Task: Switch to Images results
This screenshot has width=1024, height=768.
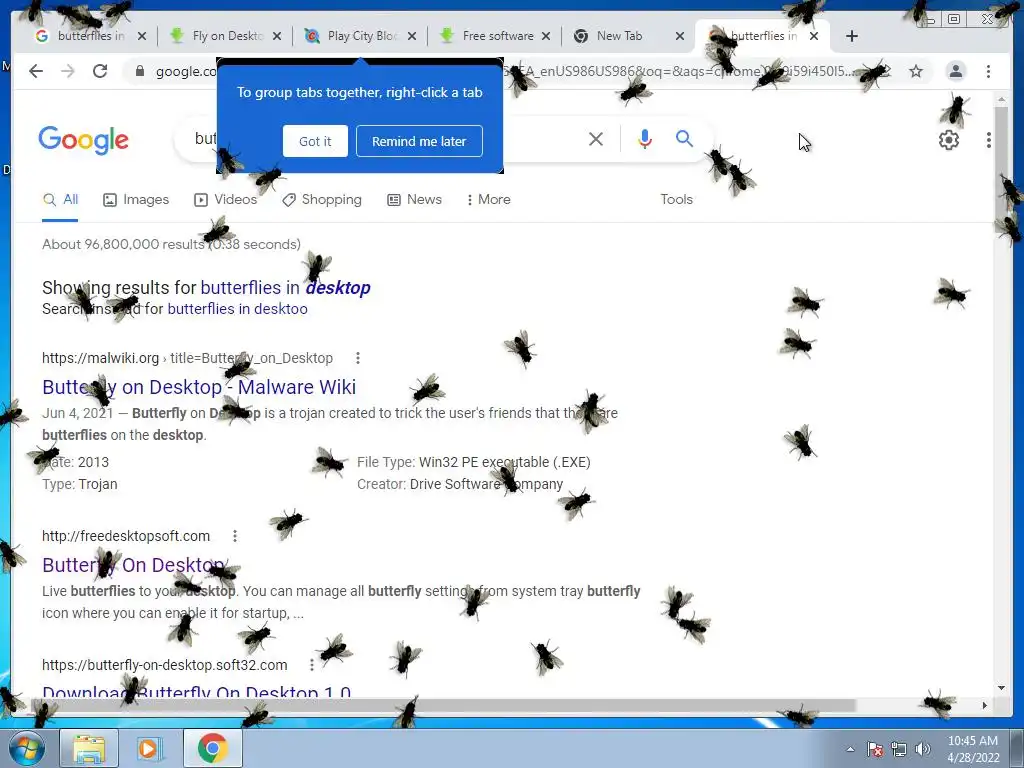Action: click(136, 200)
